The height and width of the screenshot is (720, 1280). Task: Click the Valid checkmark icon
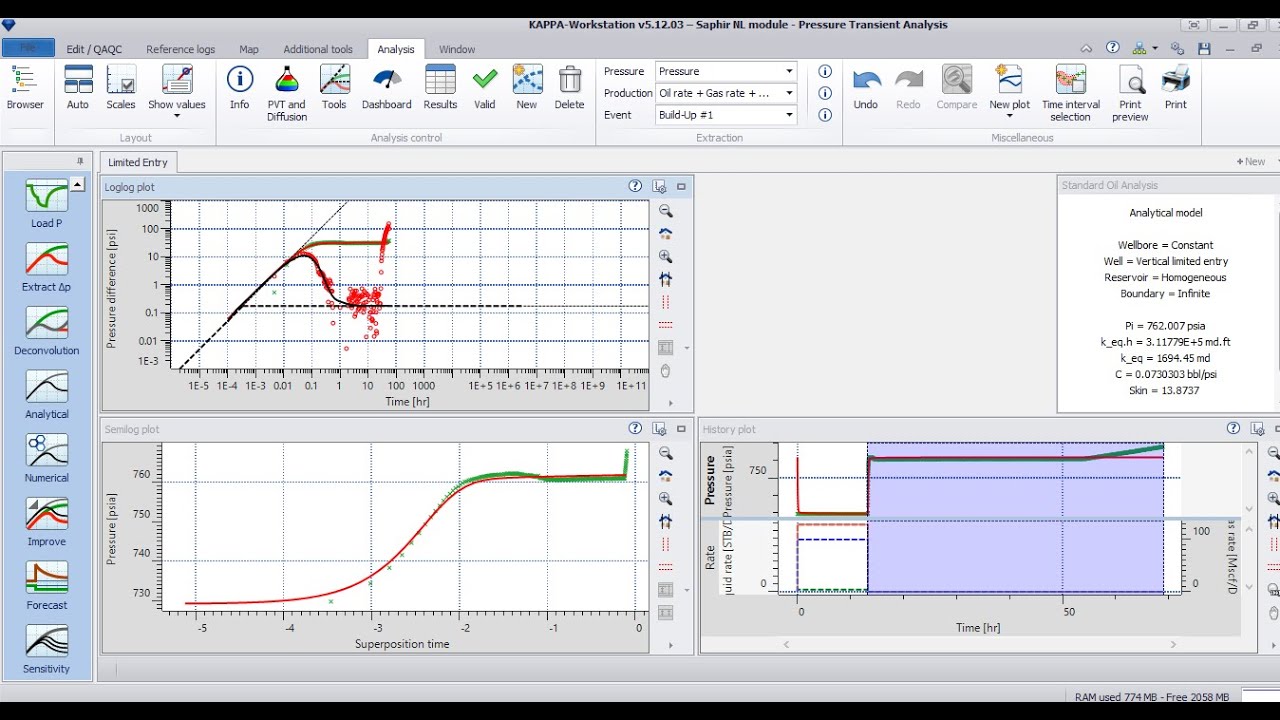485,80
